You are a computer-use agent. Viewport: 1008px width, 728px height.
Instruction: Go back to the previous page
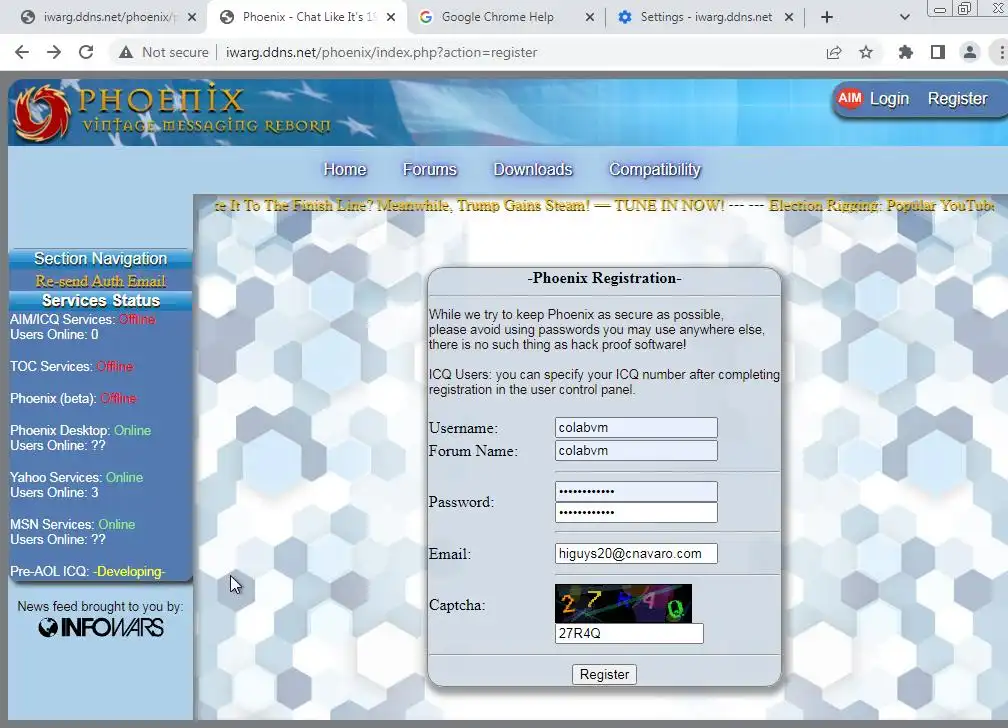coord(22,52)
